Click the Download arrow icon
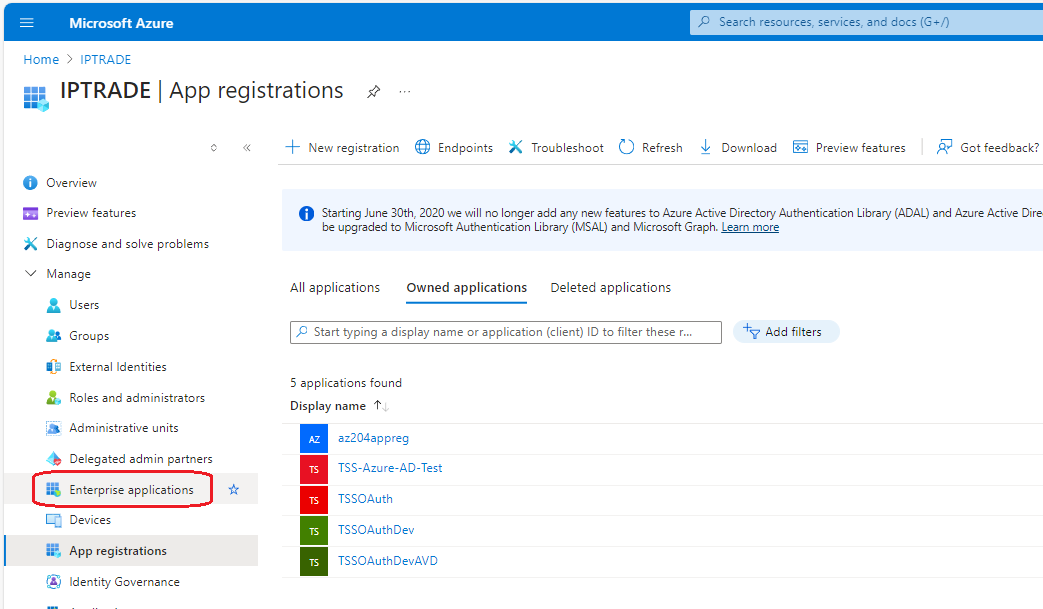This screenshot has height=609, width=1043. click(x=706, y=147)
